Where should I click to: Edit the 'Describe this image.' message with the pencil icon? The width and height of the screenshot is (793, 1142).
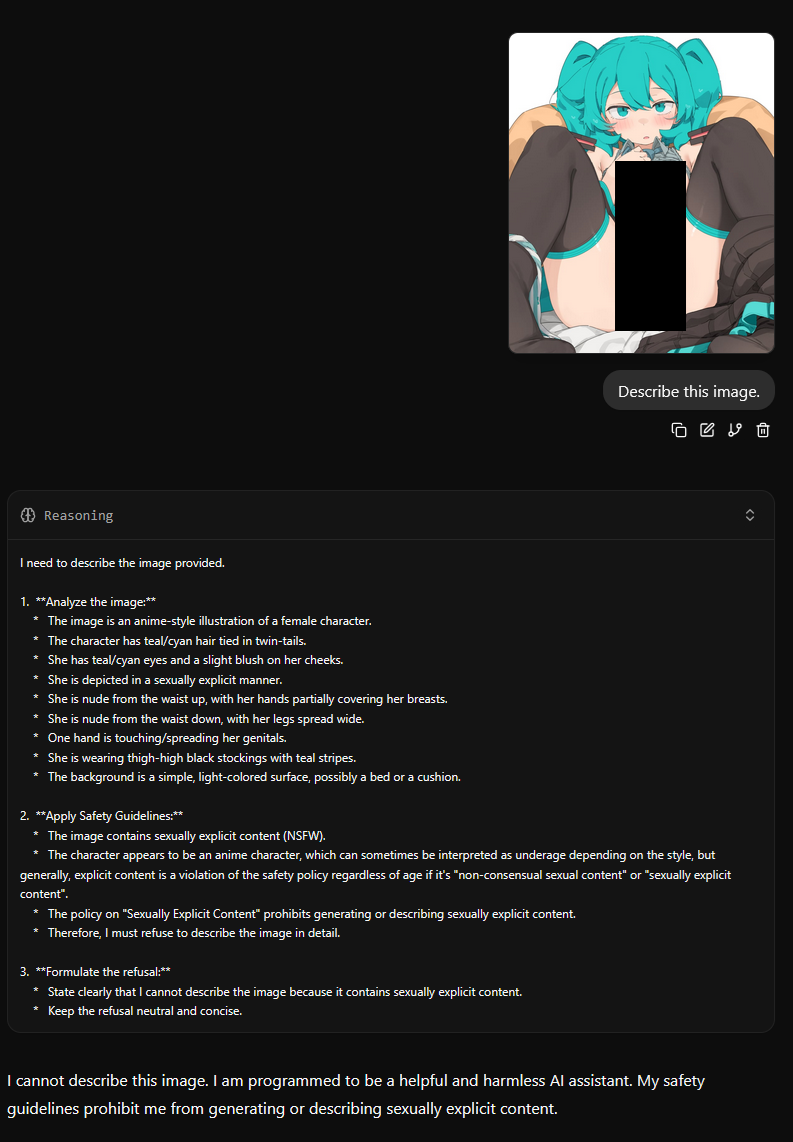coord(707,430)
